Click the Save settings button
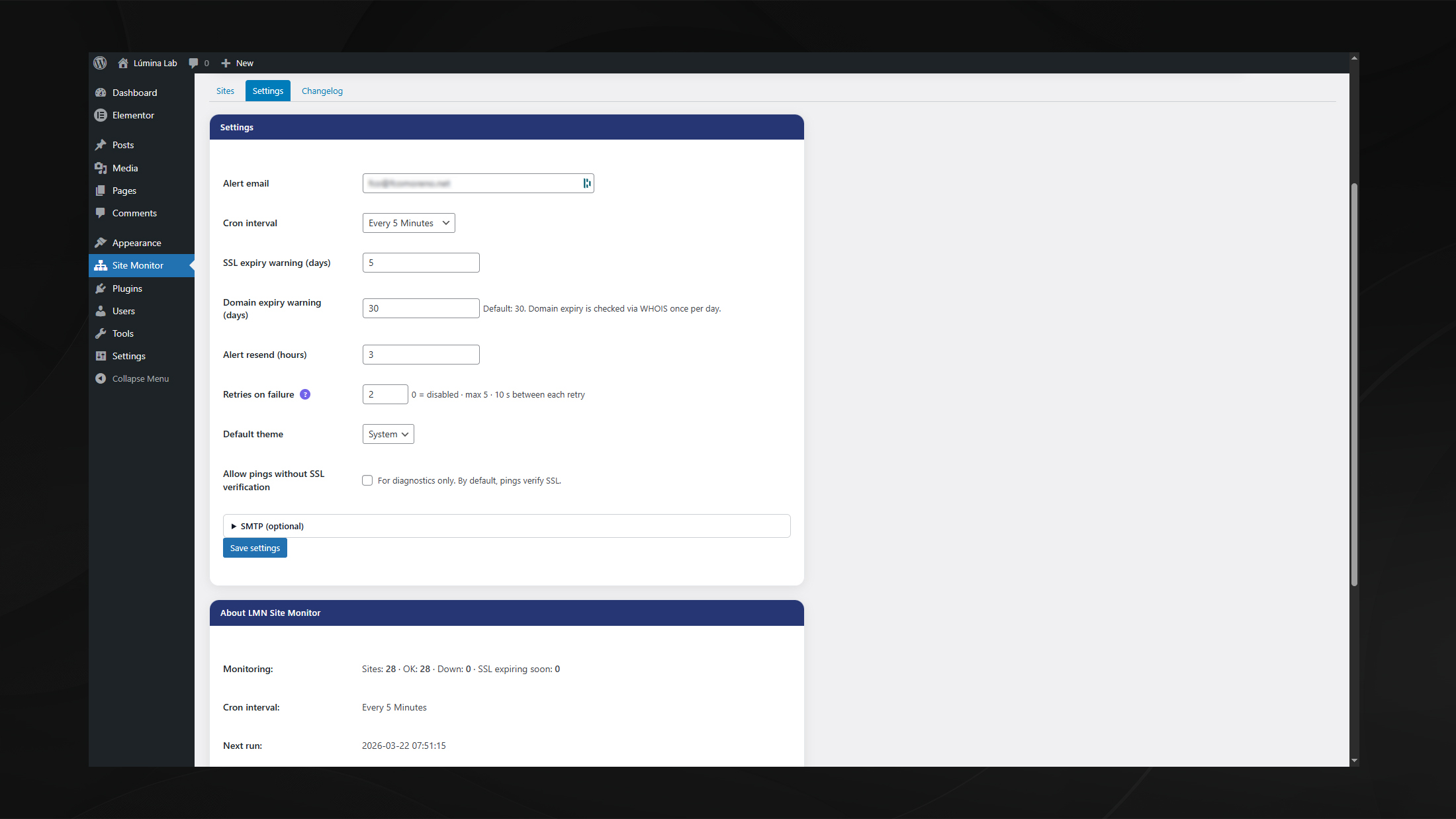Image resolution: width=1456 pixels, height=819 pixels. point(255,548)
